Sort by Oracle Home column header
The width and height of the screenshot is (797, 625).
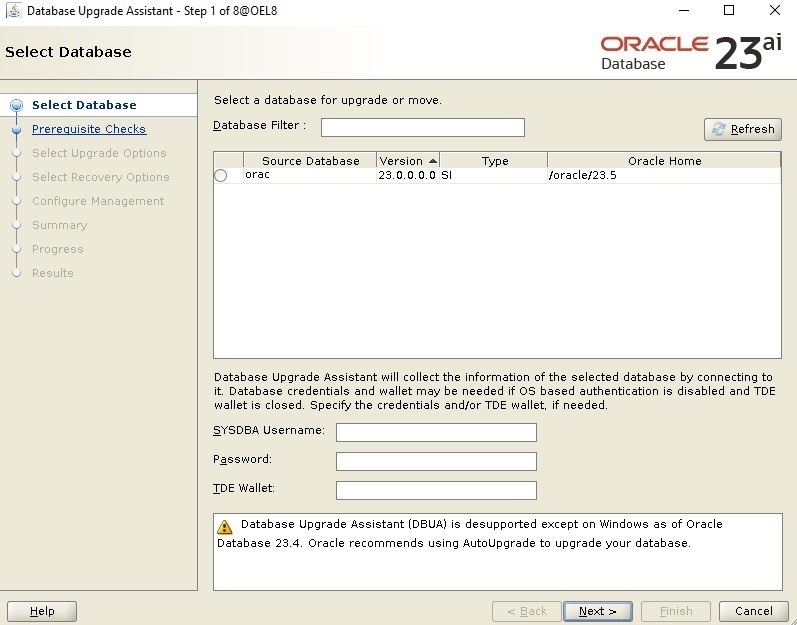click(664, 161)
